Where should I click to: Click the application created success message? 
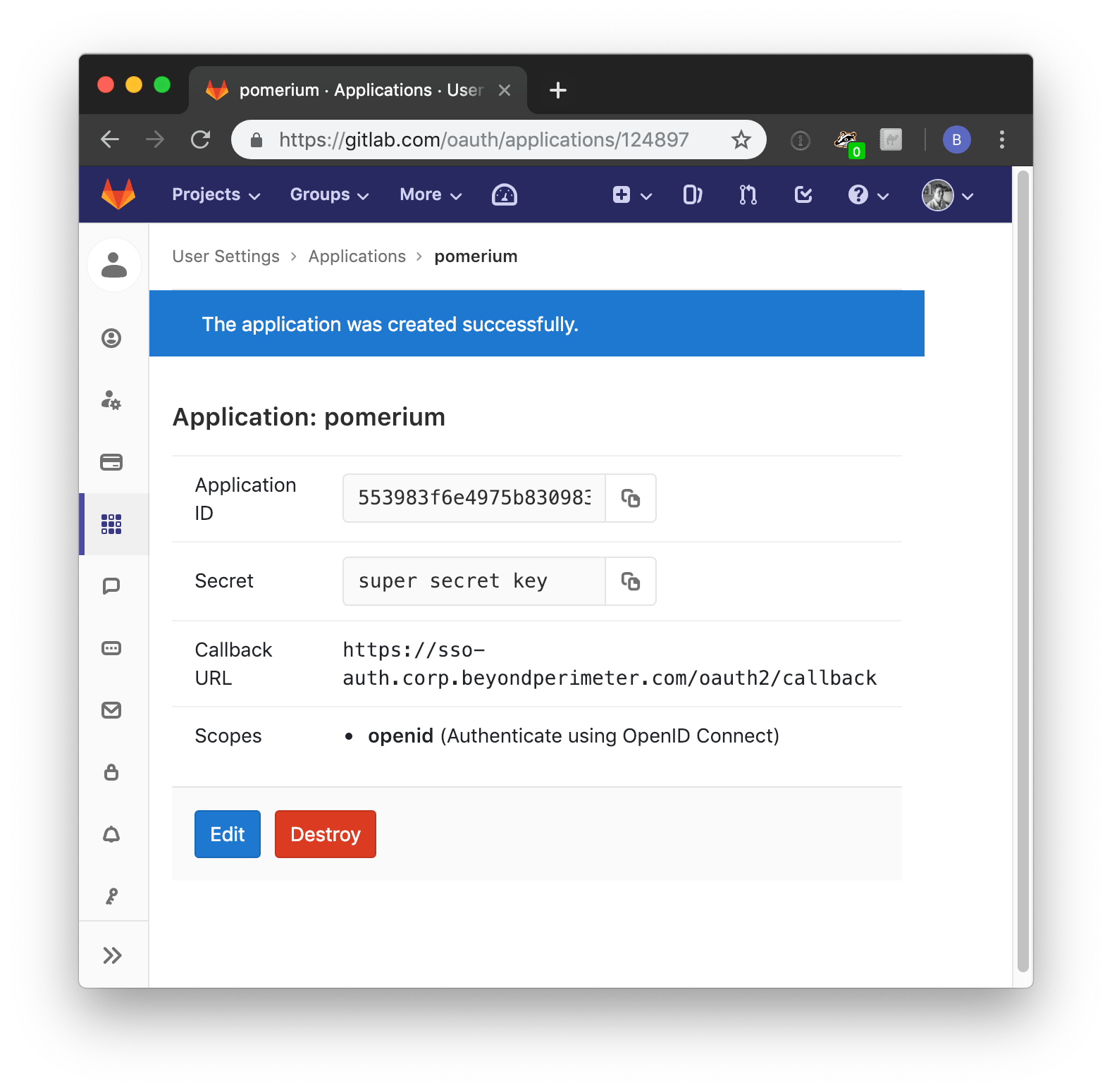(390, 324)
